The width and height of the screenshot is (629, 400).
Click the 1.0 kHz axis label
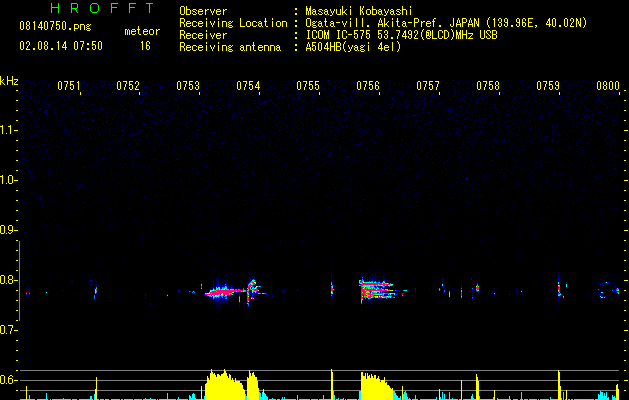pyautogui.click(x=8, y=180)
